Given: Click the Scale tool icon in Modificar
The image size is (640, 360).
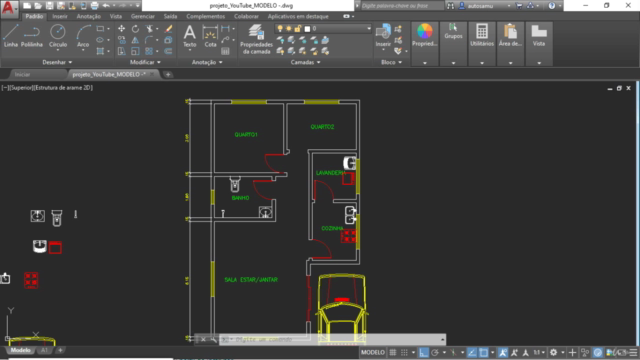Looking at the screenshot, I should point(135,51).
